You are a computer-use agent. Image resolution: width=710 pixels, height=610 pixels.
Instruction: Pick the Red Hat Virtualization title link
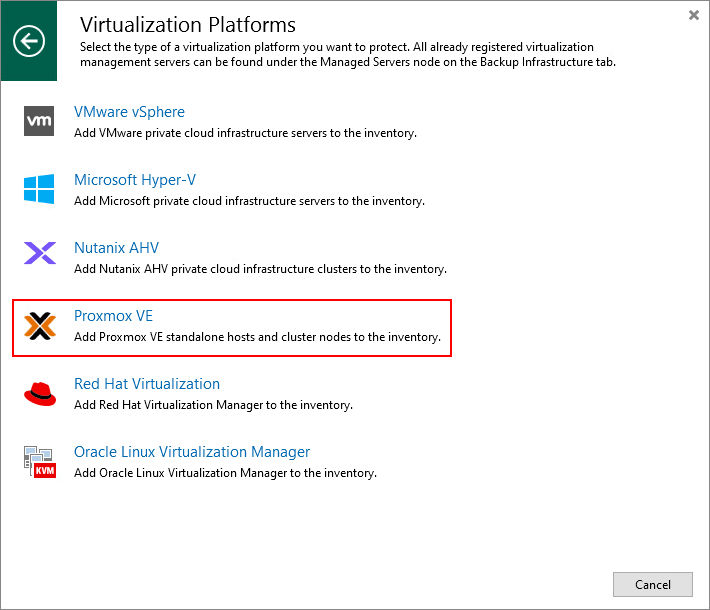click(147, 384)
